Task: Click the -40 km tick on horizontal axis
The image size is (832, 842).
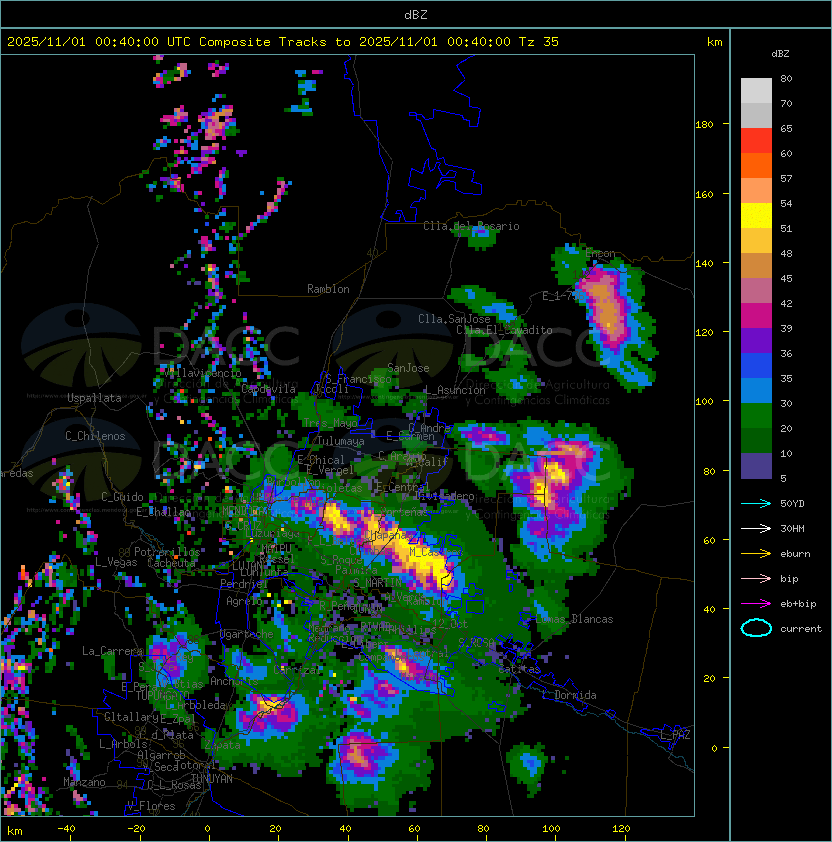Action: pyautogui.click(x=66, y=829)
